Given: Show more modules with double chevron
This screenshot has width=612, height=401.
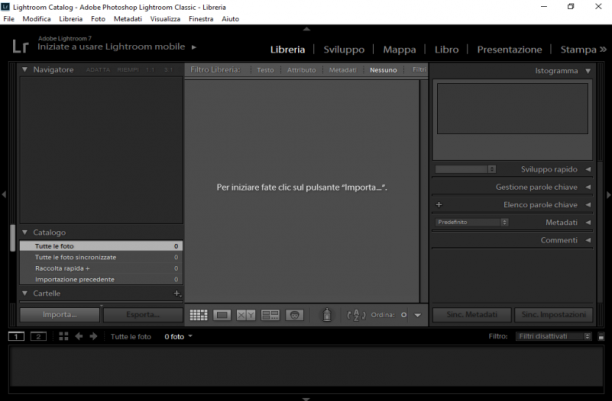Looking at the screenshot, I should (x=603, y=49).
